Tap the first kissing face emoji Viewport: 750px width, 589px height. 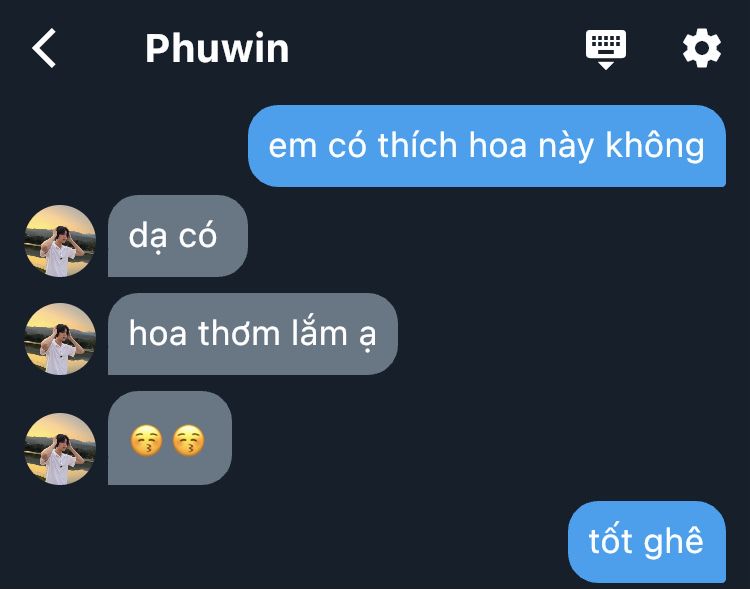tap(146, 440)
